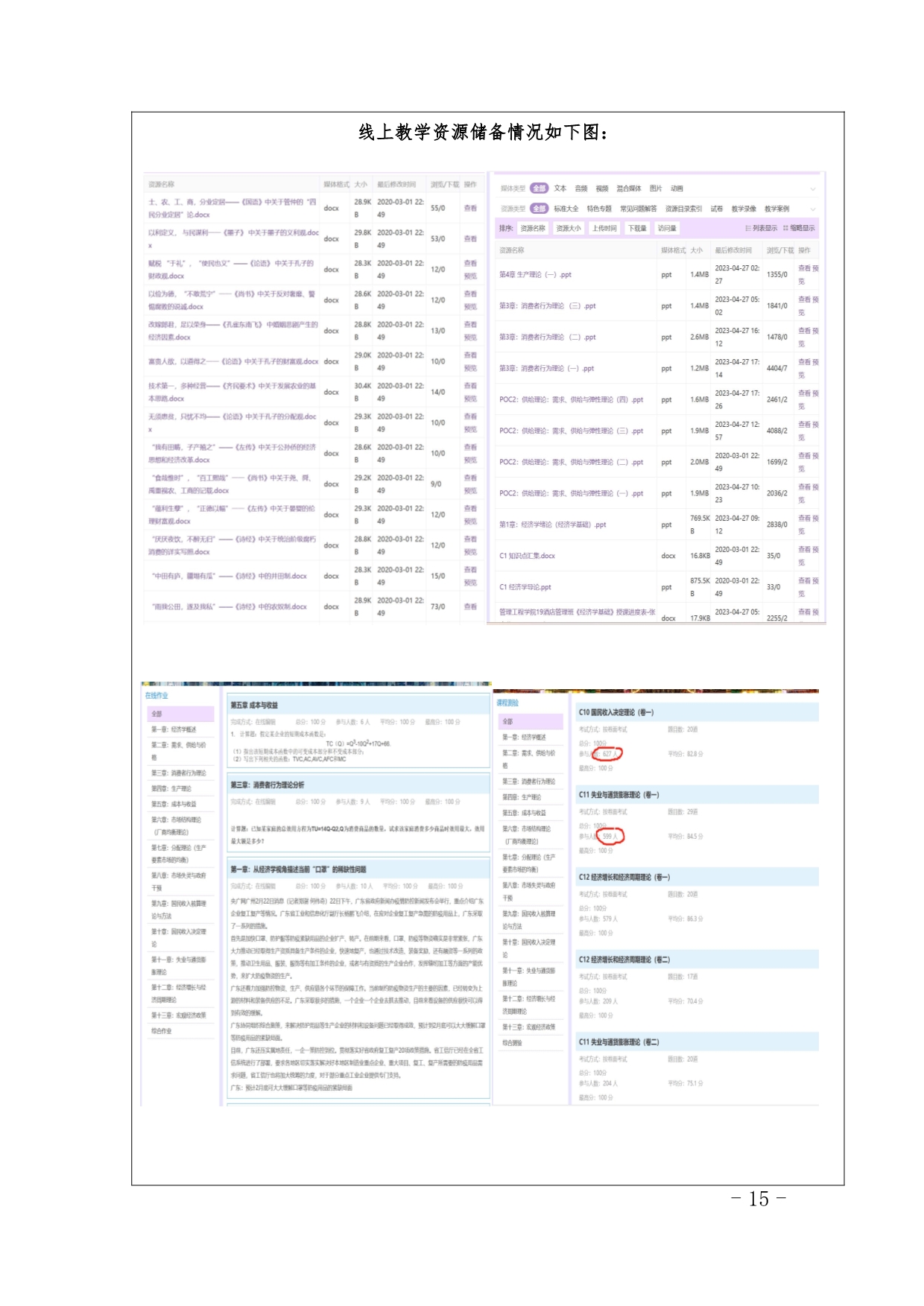Viewport: 924px width, 1306px height.
Task: Select the 全部 pill in 媒体类型
Action: pyautogui.click(x=539, y=188)
